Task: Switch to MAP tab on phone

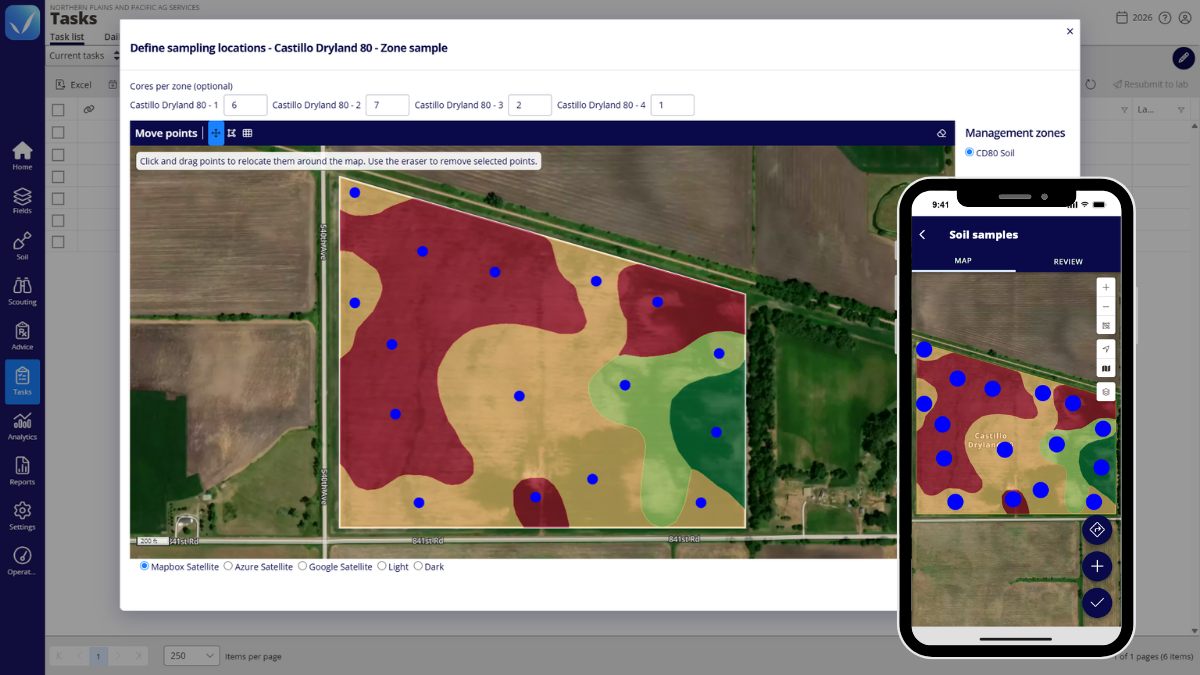Action: click(x=963, y=261)
